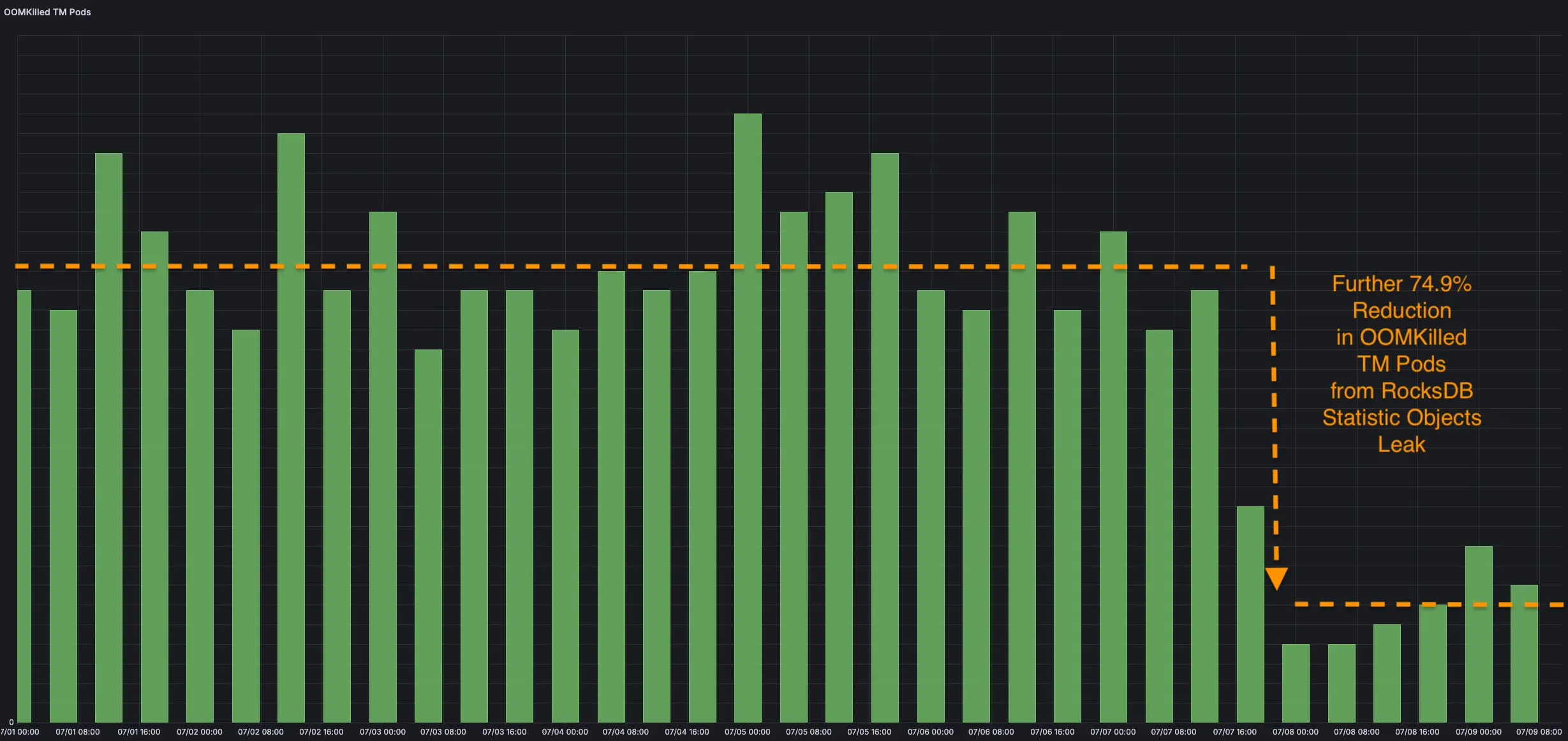This screenshot has width=1568, height=741.
Task: Click the 07/01 16:00 axis label
Action: [139, 732]
